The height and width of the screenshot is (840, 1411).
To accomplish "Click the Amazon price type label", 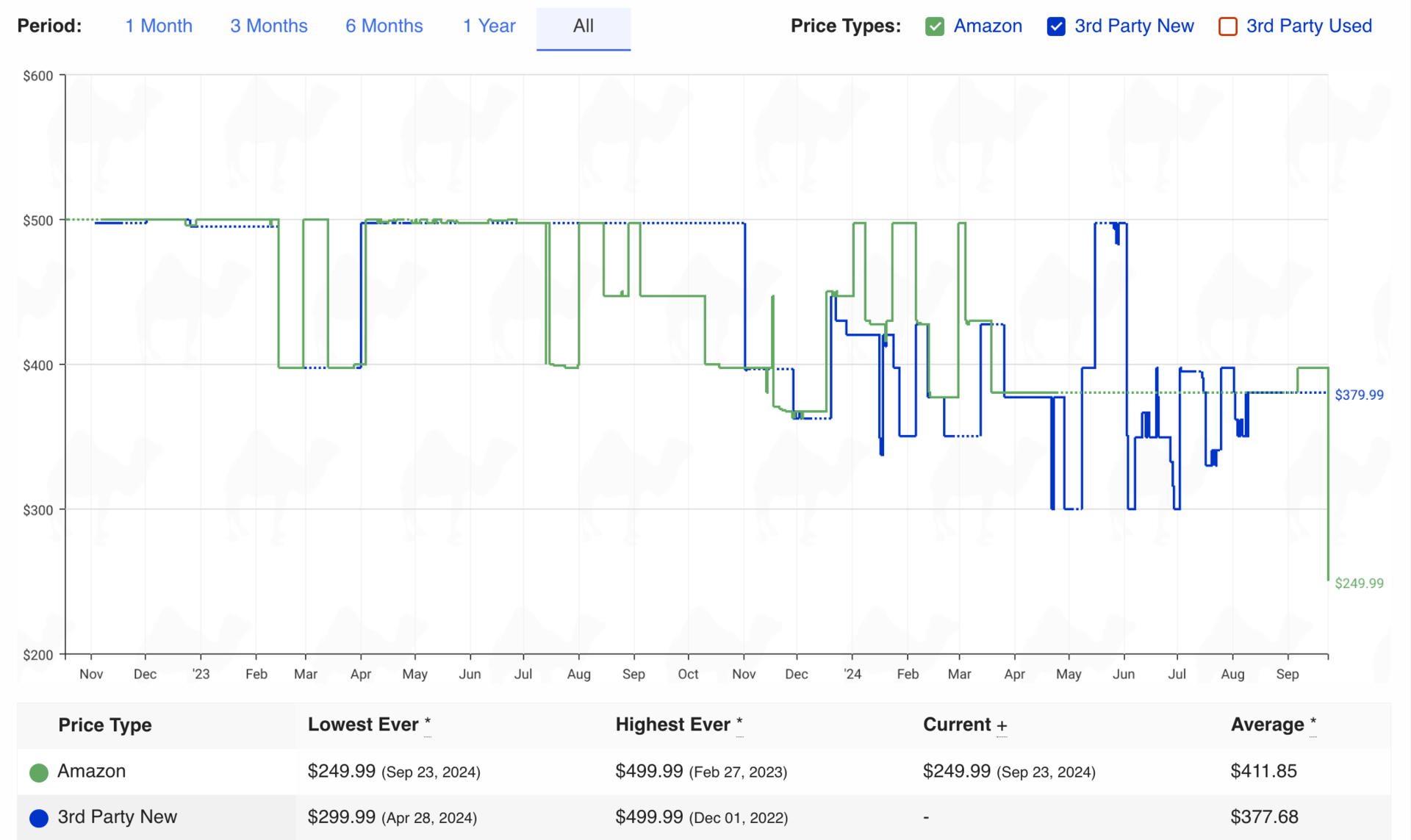I will point(987,26).
